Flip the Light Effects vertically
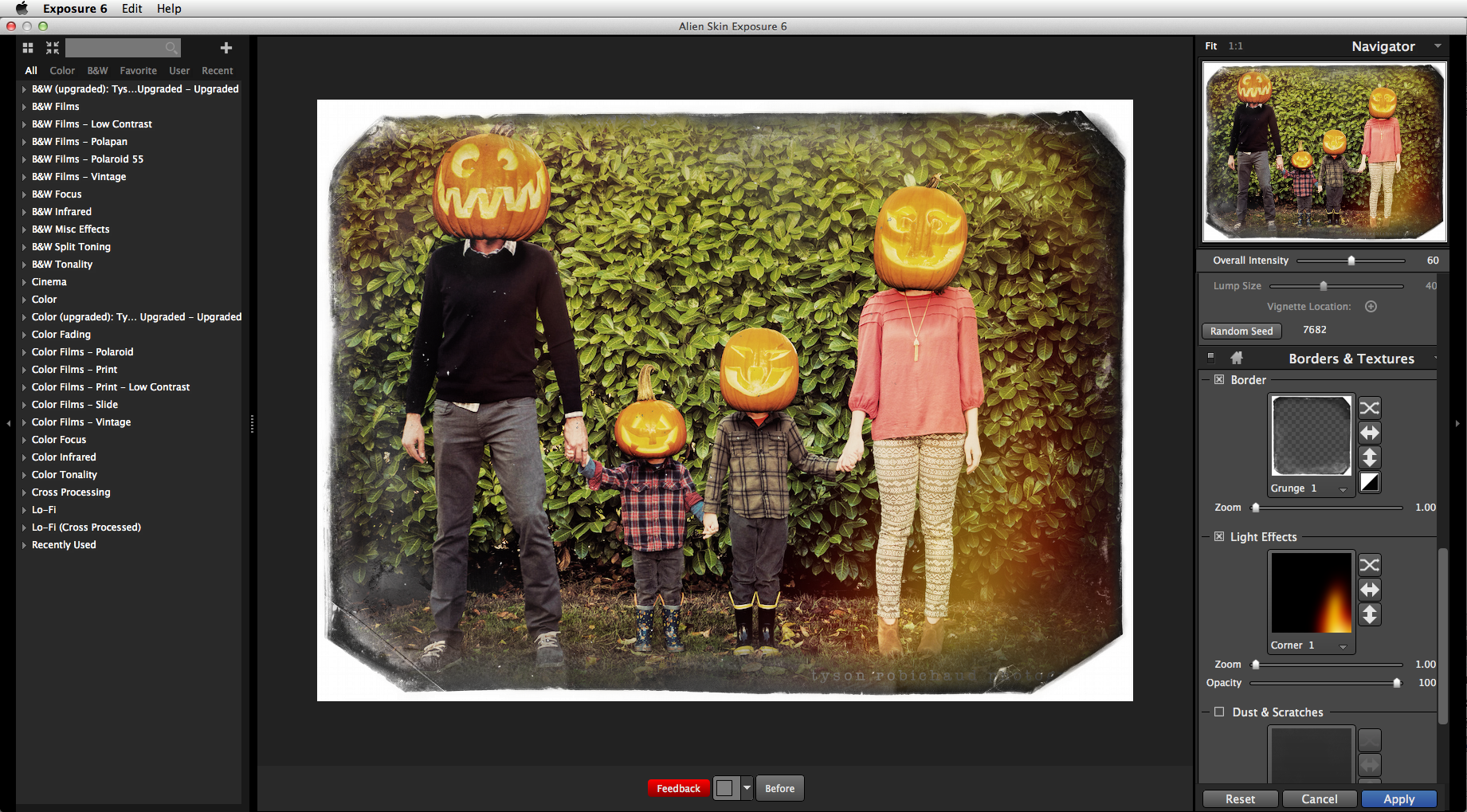Image resolution: width=1467 pixels, height=812 pixels. tap(1369, 614)
